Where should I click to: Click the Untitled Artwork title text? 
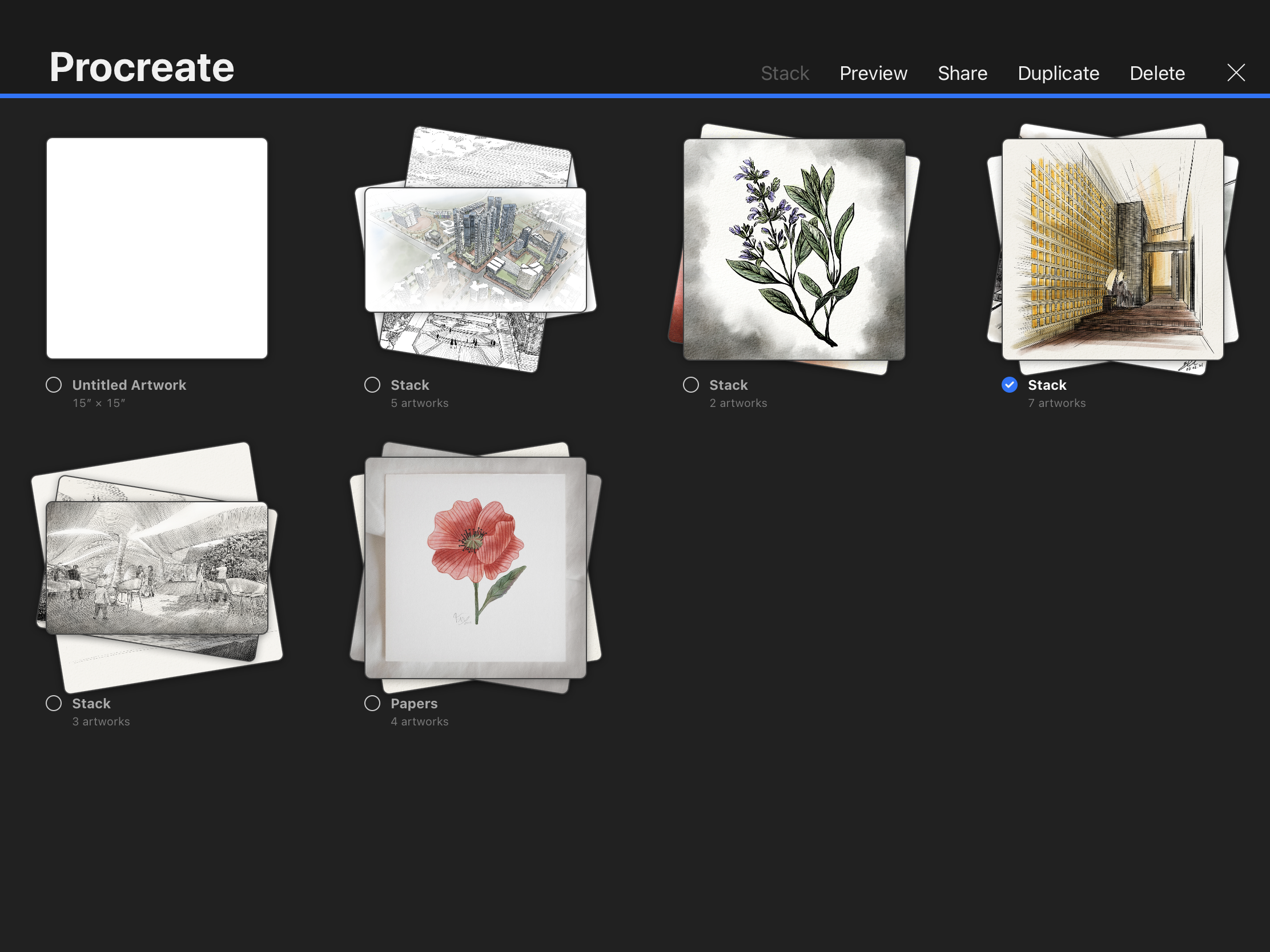point(129,385)
